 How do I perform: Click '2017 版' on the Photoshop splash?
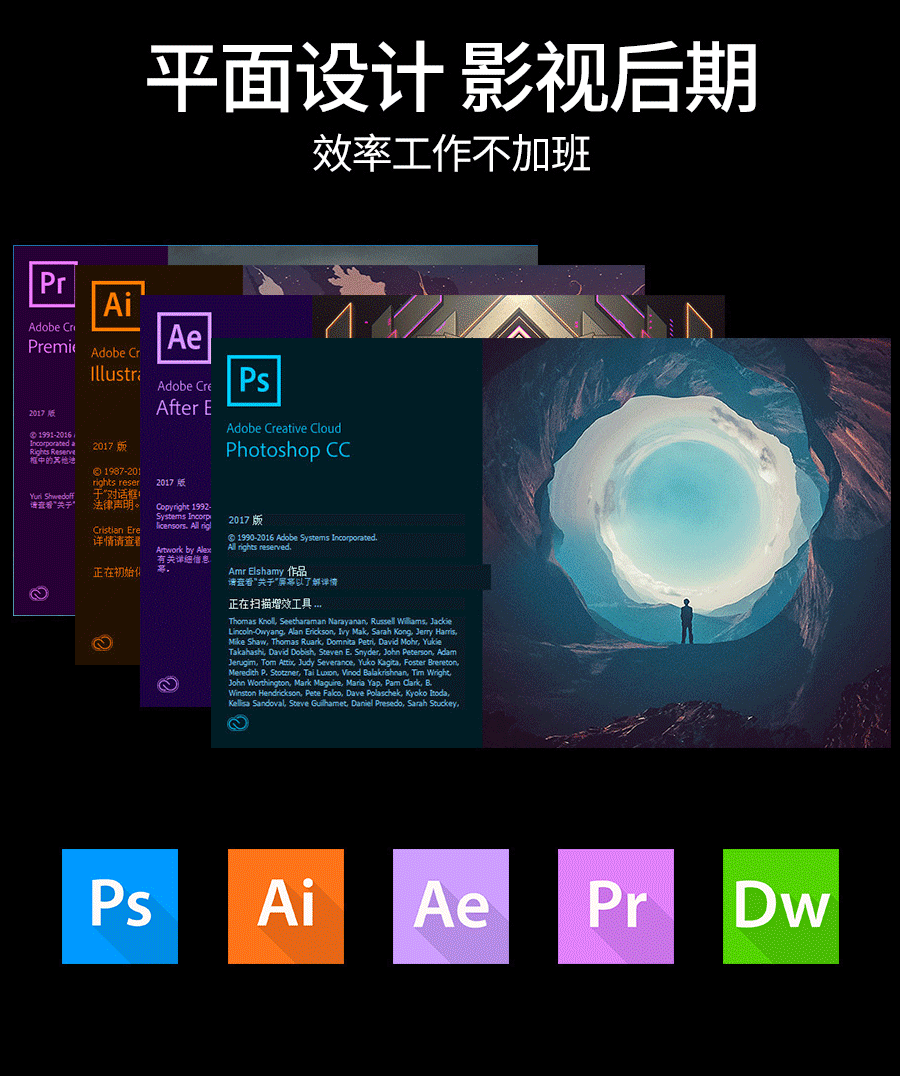[x=245, y=520]
